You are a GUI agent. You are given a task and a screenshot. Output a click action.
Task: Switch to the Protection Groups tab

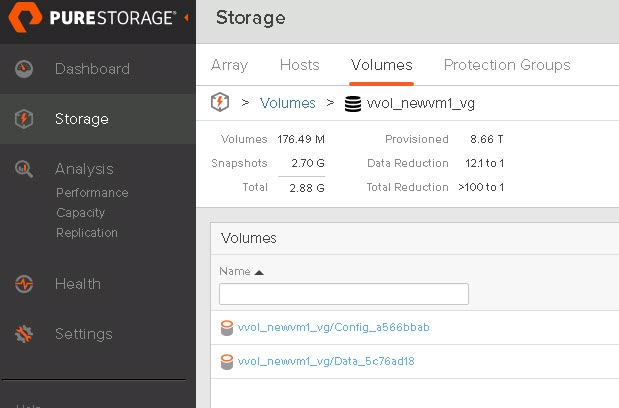tap(507, 65)
